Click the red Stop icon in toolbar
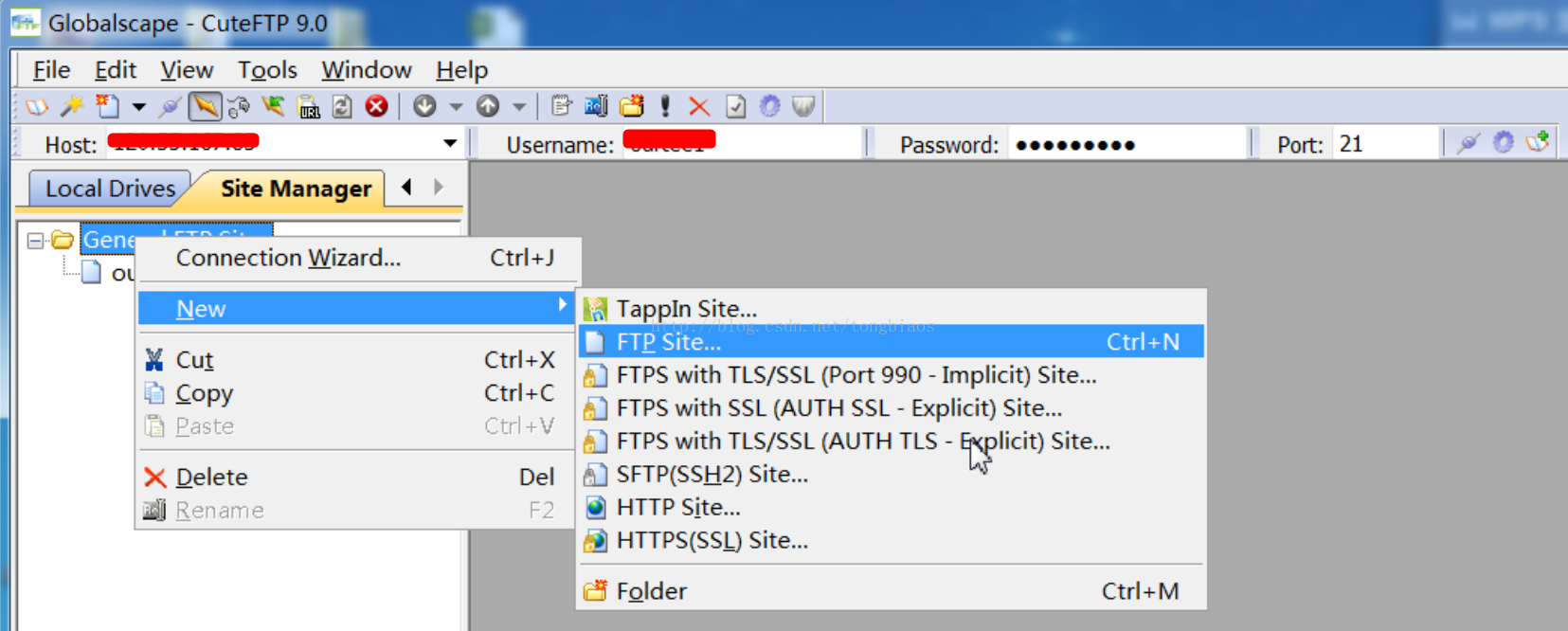1568x631 pixels. coord(377,106)
